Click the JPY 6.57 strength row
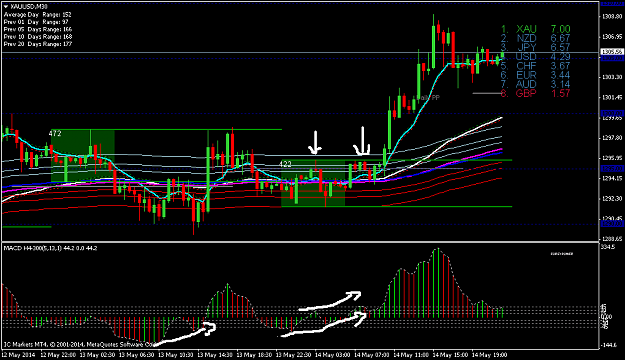The image size is (625, 360). pos(536,47)
